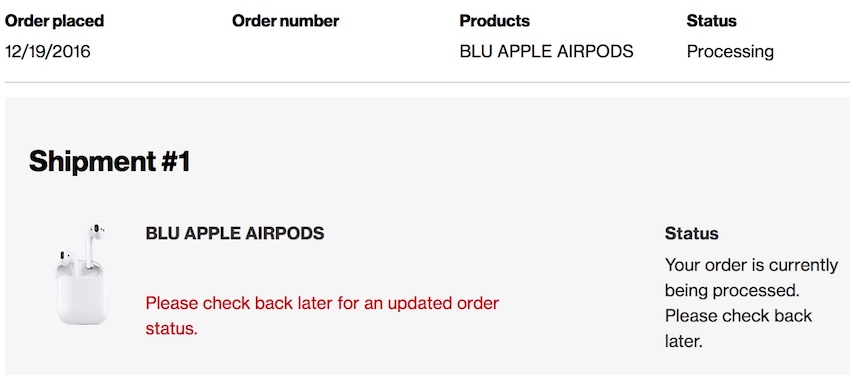The width and height of the screenshot is (850, 375).
Task: Click the AirPod earbud above the case
Action: coord(94,243)
